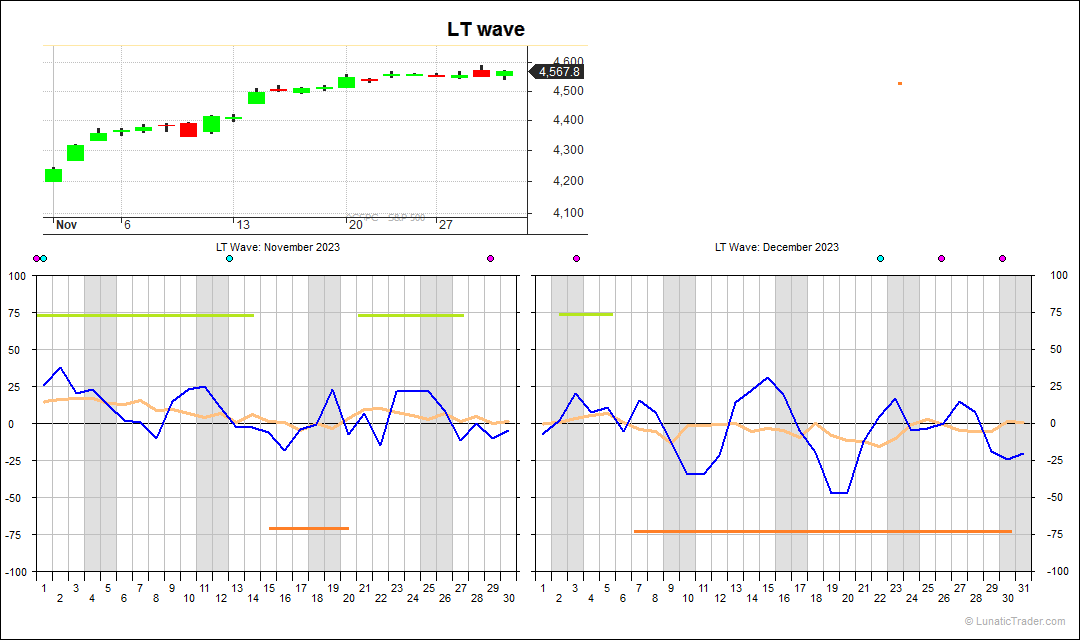Image resolution: width=1080 pixels, height=640 pixels.
Task: Click the "LT Wave: November 2023" chart title
Action: click(278, 247)
